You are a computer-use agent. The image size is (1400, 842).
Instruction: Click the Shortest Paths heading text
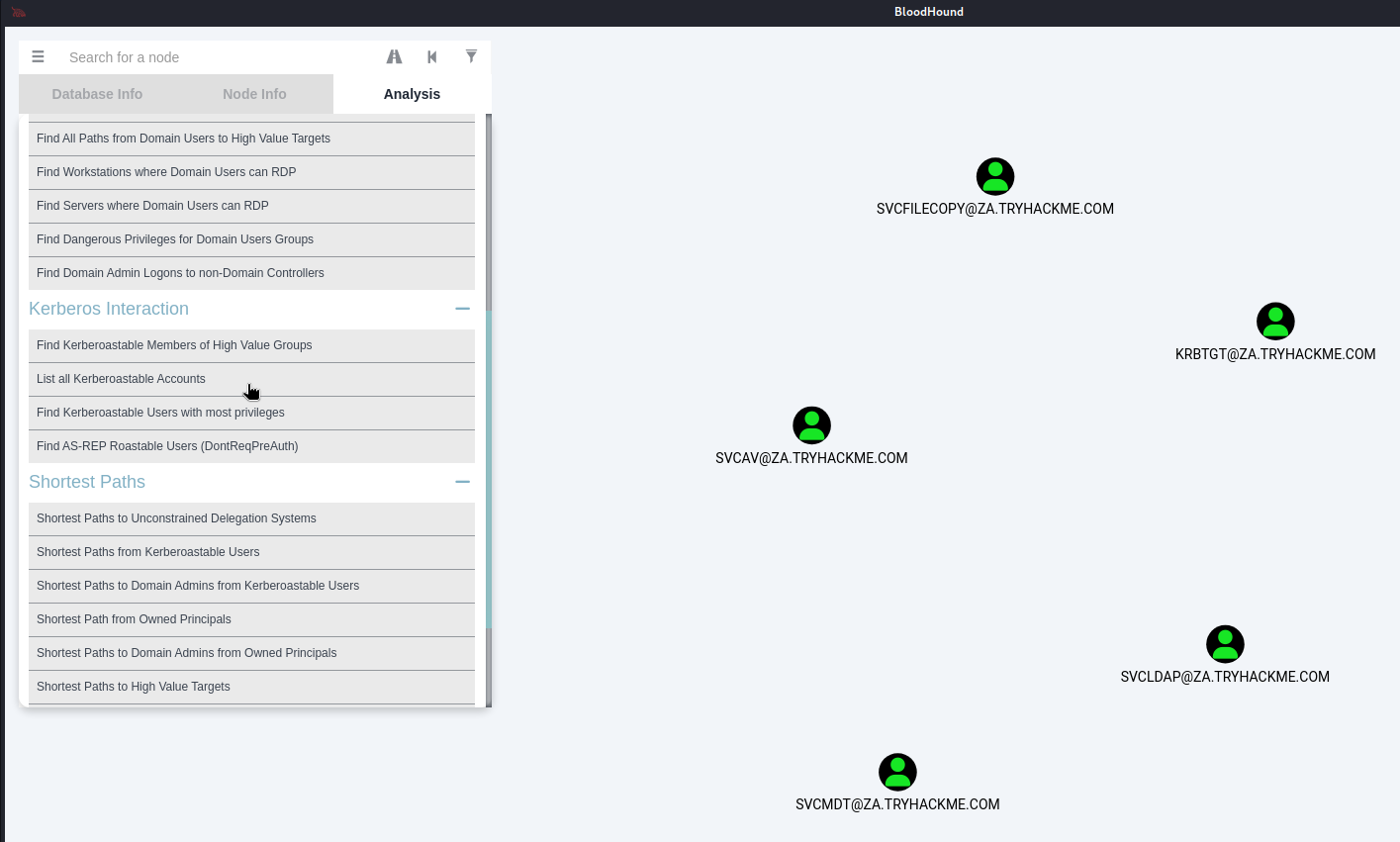[87, 482]
